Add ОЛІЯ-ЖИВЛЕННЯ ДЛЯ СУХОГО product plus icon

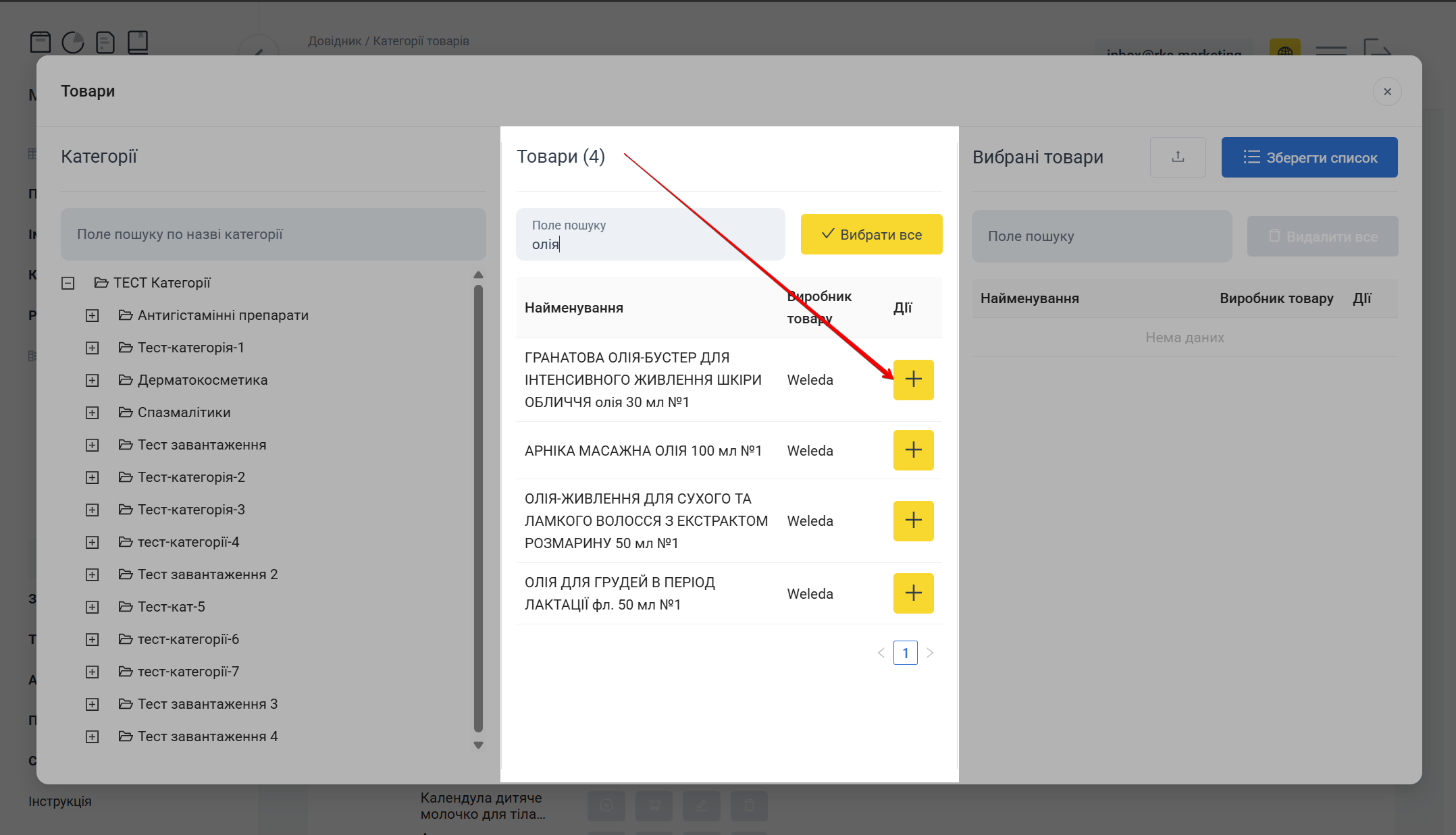tap(913, 520)
